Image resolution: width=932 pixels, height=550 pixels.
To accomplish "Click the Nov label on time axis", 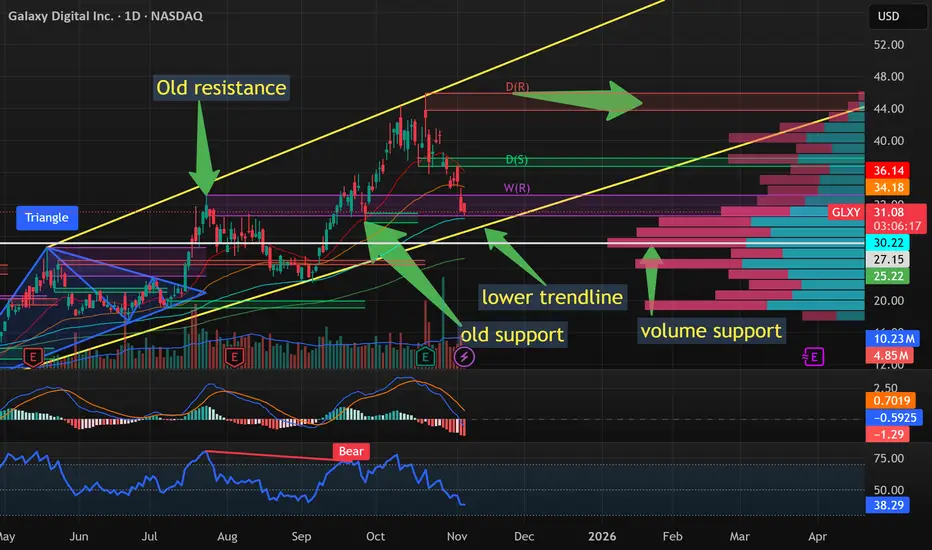I will 456,536.
